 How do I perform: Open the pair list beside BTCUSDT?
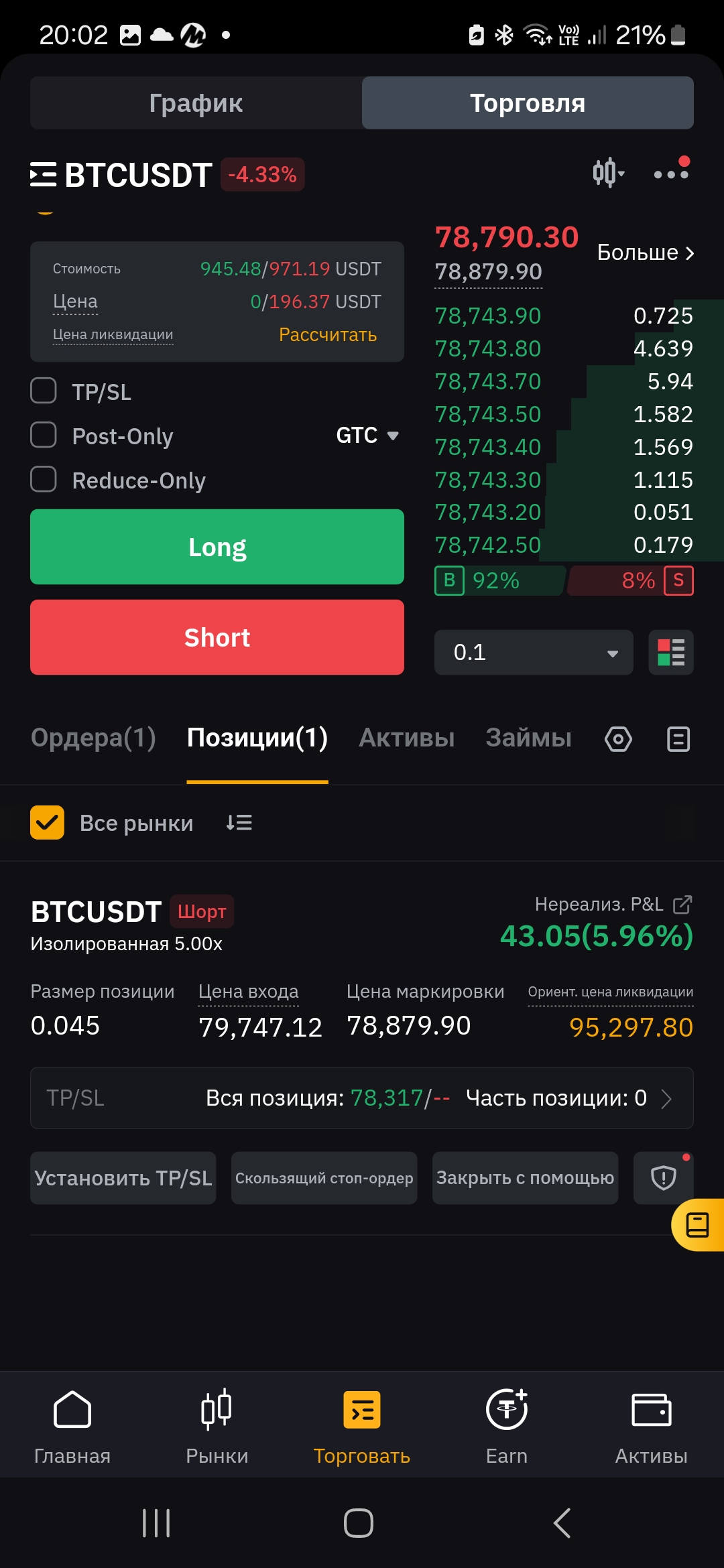point(44,174)
